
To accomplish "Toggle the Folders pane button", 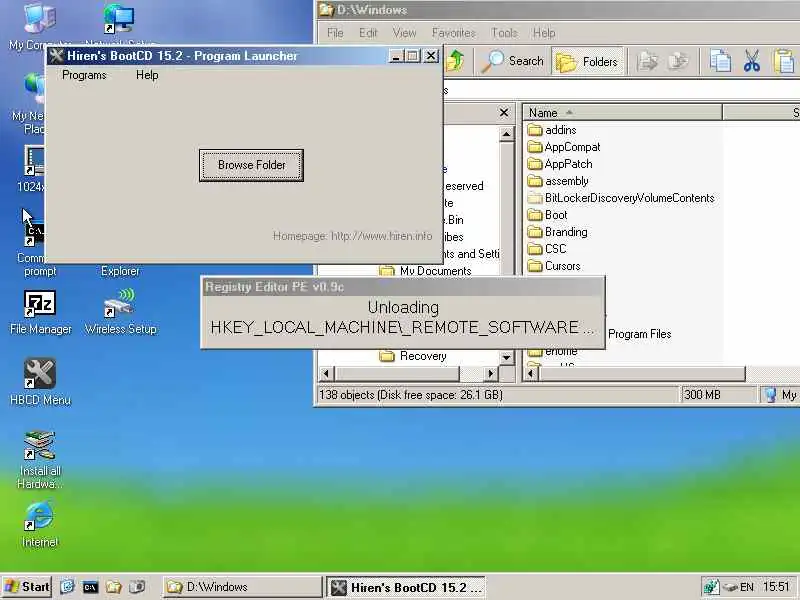I will click(x=588, y=62).
